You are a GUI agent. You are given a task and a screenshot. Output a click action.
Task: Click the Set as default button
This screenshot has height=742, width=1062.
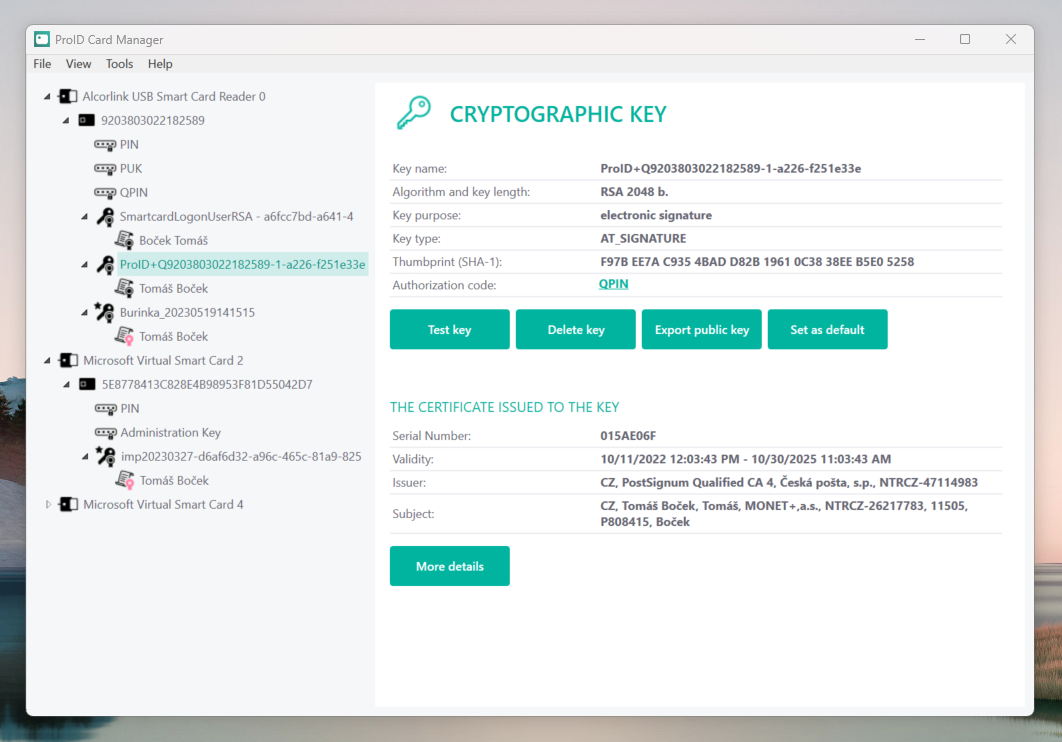[x=828, y=330]
